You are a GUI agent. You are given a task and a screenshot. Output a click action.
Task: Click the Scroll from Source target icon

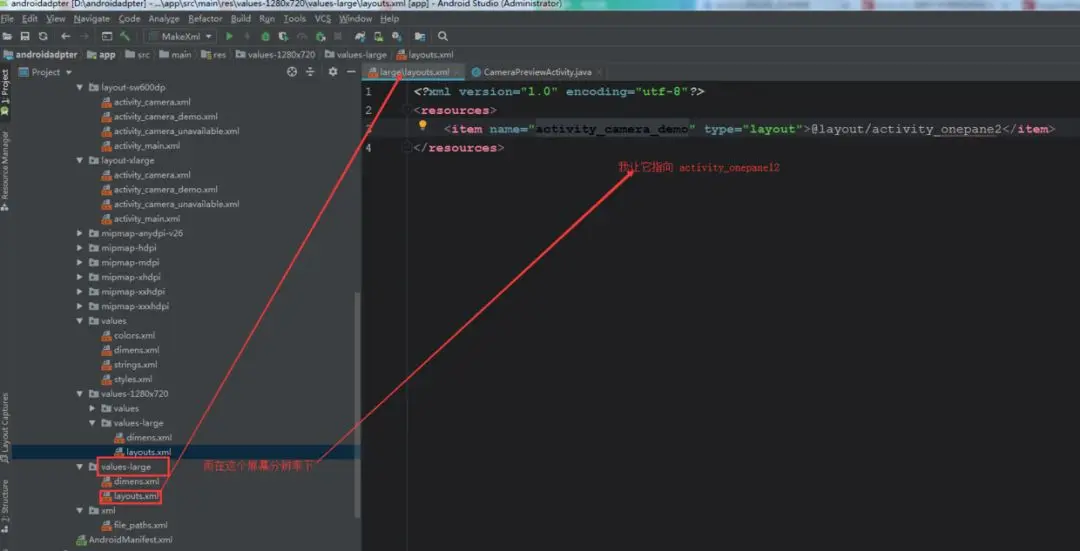[292, 72]
